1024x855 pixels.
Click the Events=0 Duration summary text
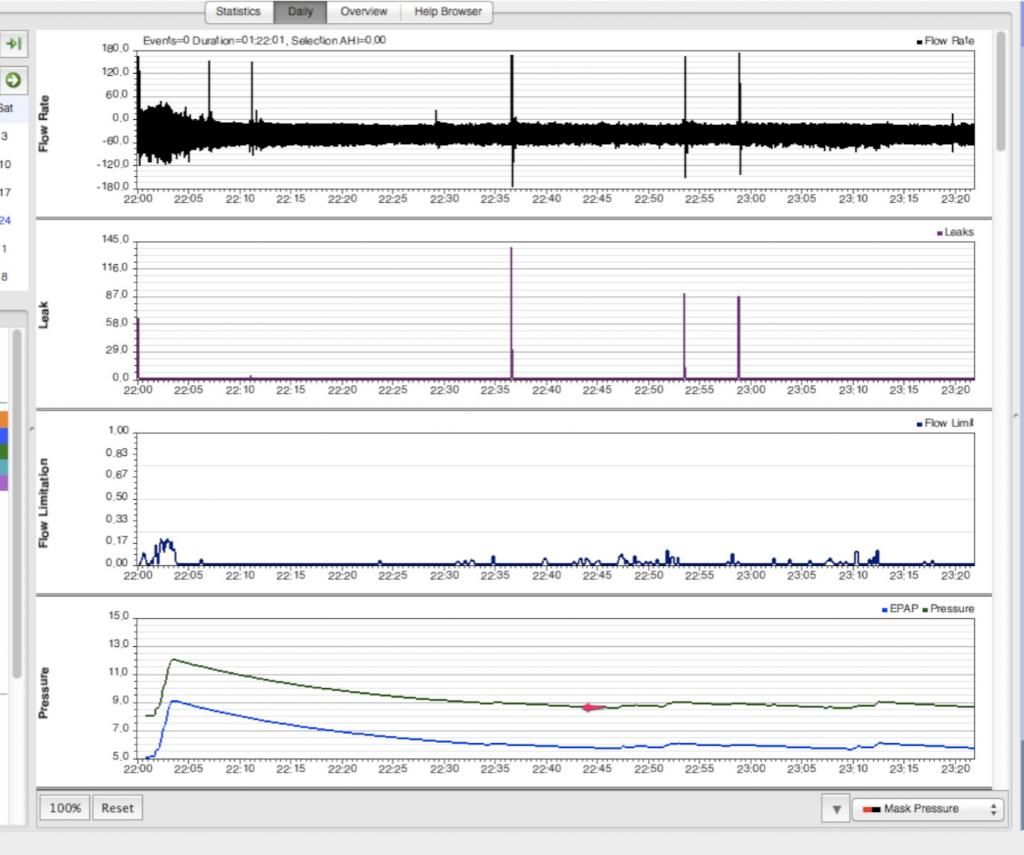(264, 40)
